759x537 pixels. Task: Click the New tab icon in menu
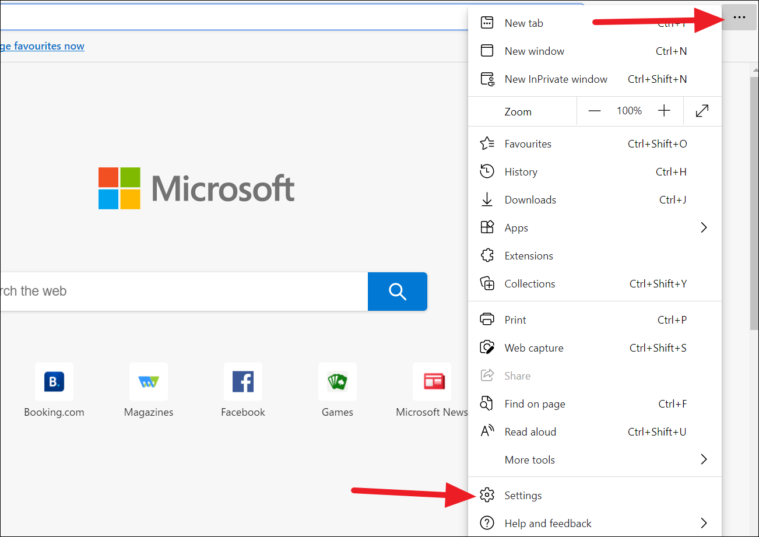pos(487,23)
